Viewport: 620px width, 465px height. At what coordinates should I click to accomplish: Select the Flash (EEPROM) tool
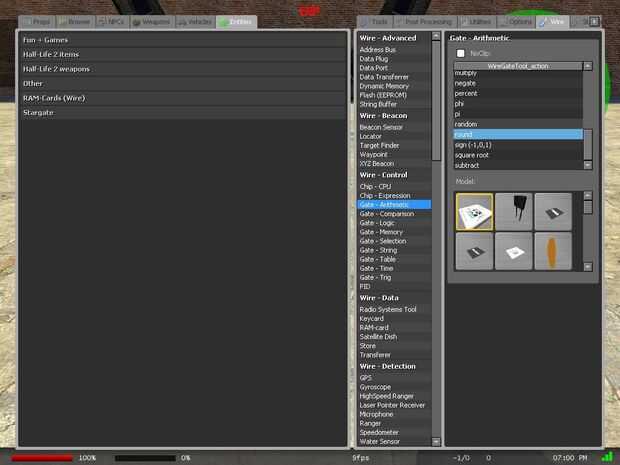[394, 95]
